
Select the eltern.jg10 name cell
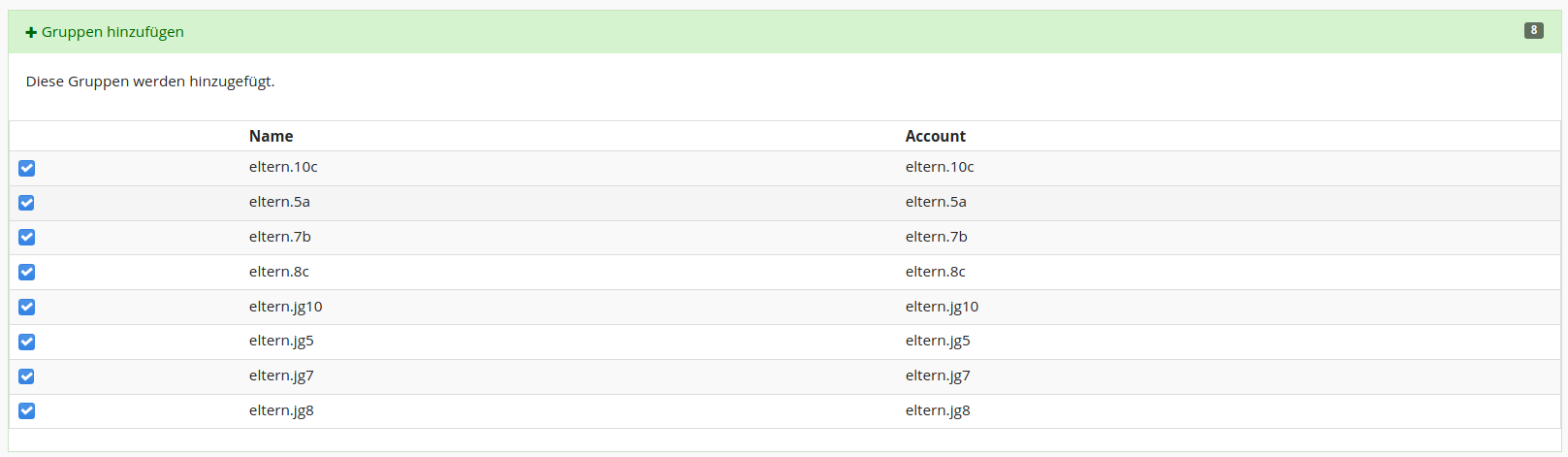(285, 307)
